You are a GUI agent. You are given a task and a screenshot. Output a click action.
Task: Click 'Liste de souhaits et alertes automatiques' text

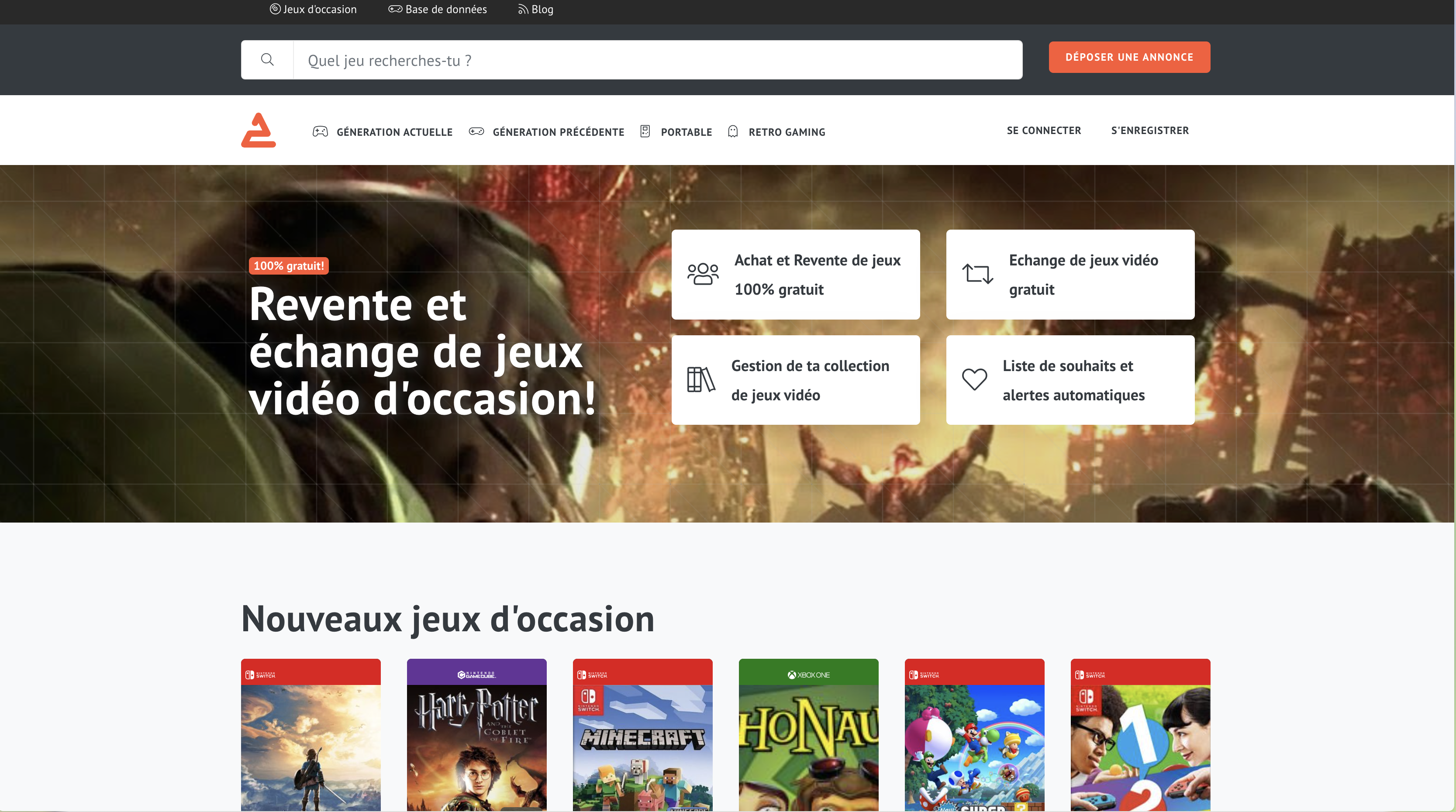(1073, 380)
